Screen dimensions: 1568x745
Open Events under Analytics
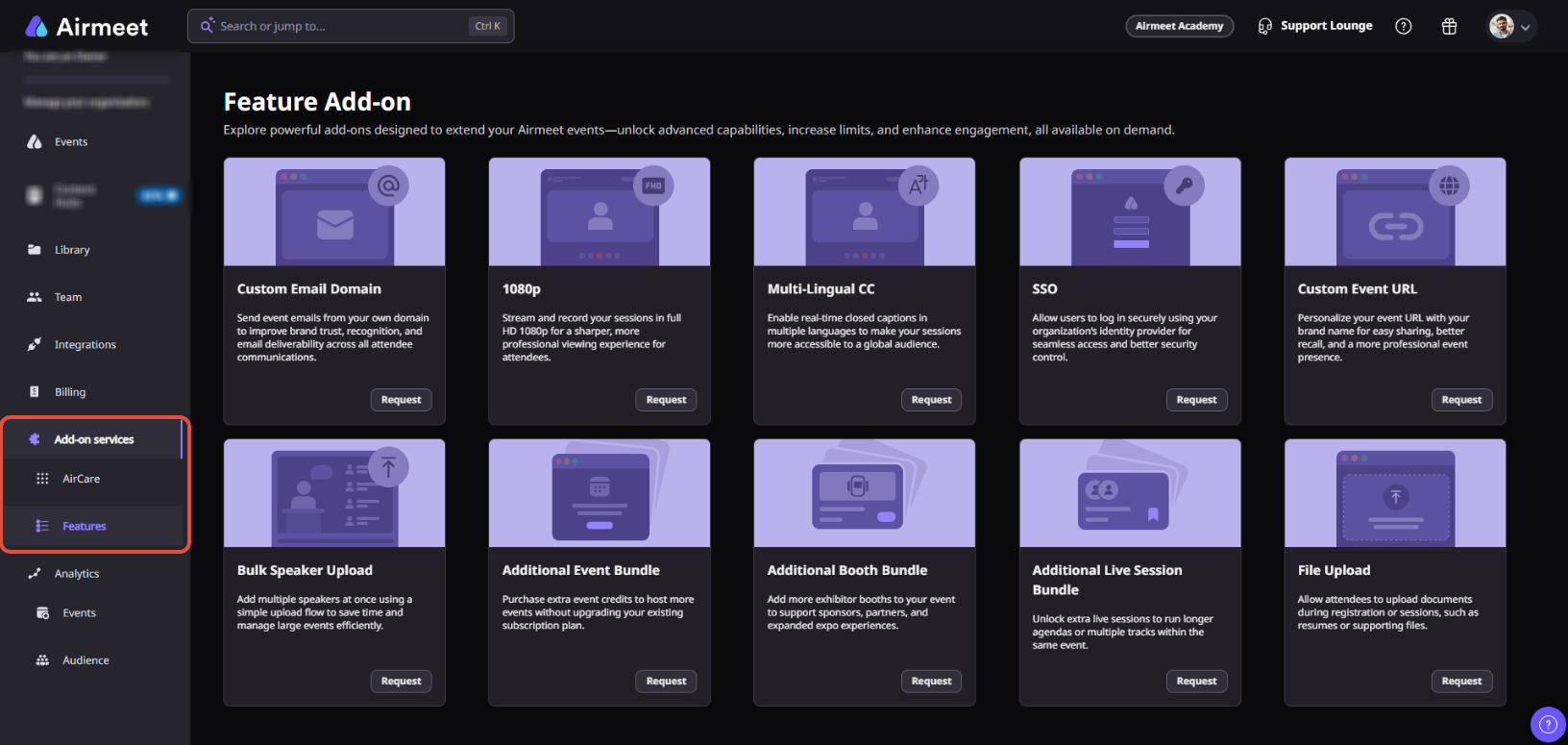(x=80, y=613)
